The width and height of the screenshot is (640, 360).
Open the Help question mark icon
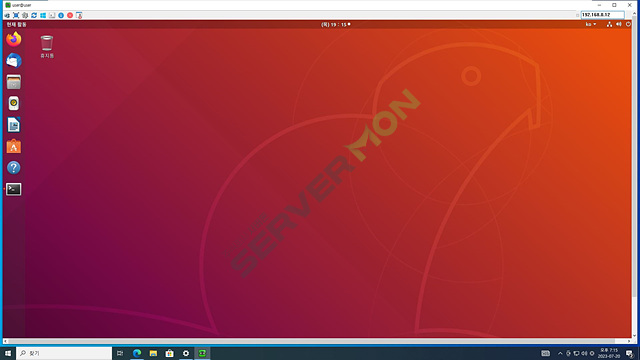pyautogui.click(x=13, y=168)
